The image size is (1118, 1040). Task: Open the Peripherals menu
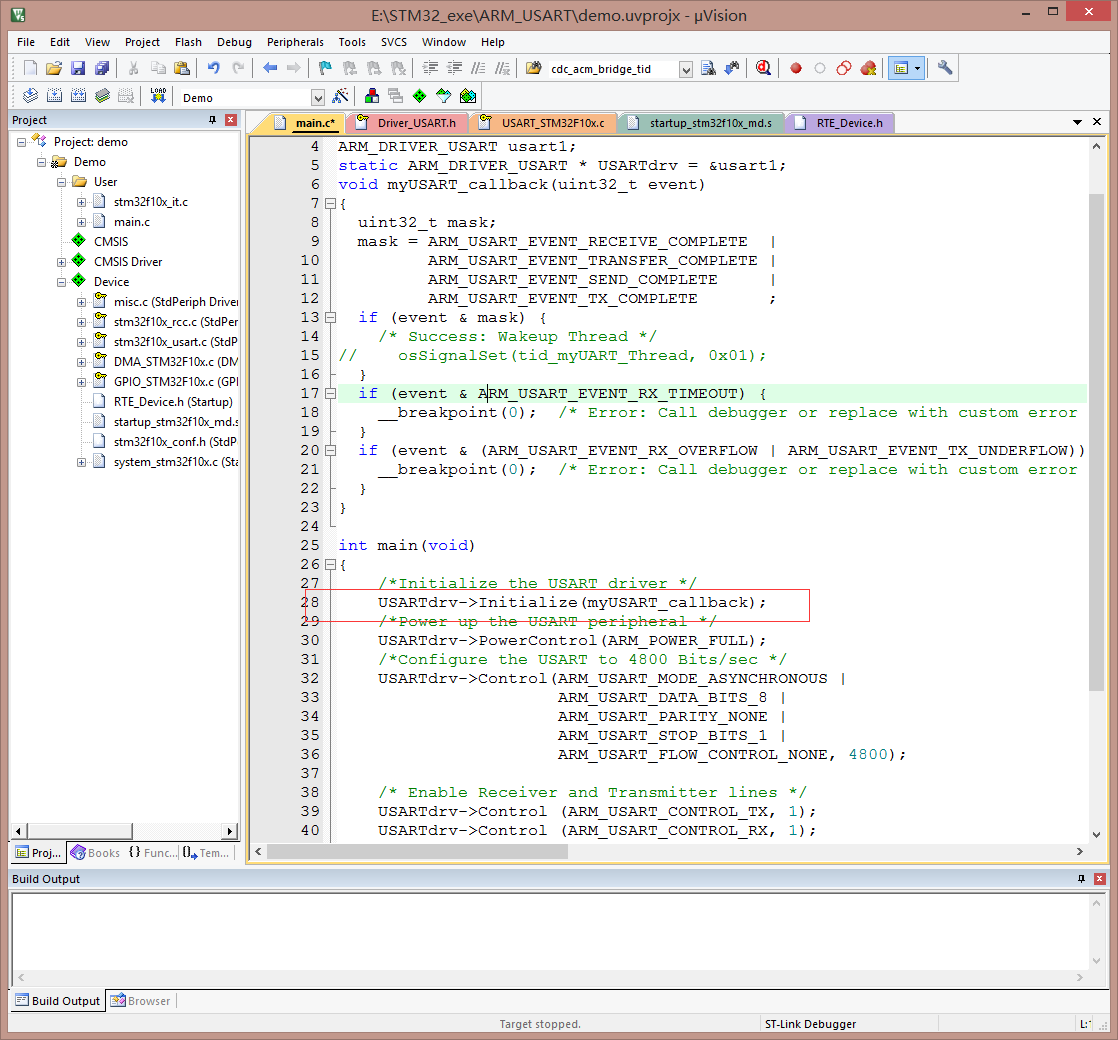295,42
